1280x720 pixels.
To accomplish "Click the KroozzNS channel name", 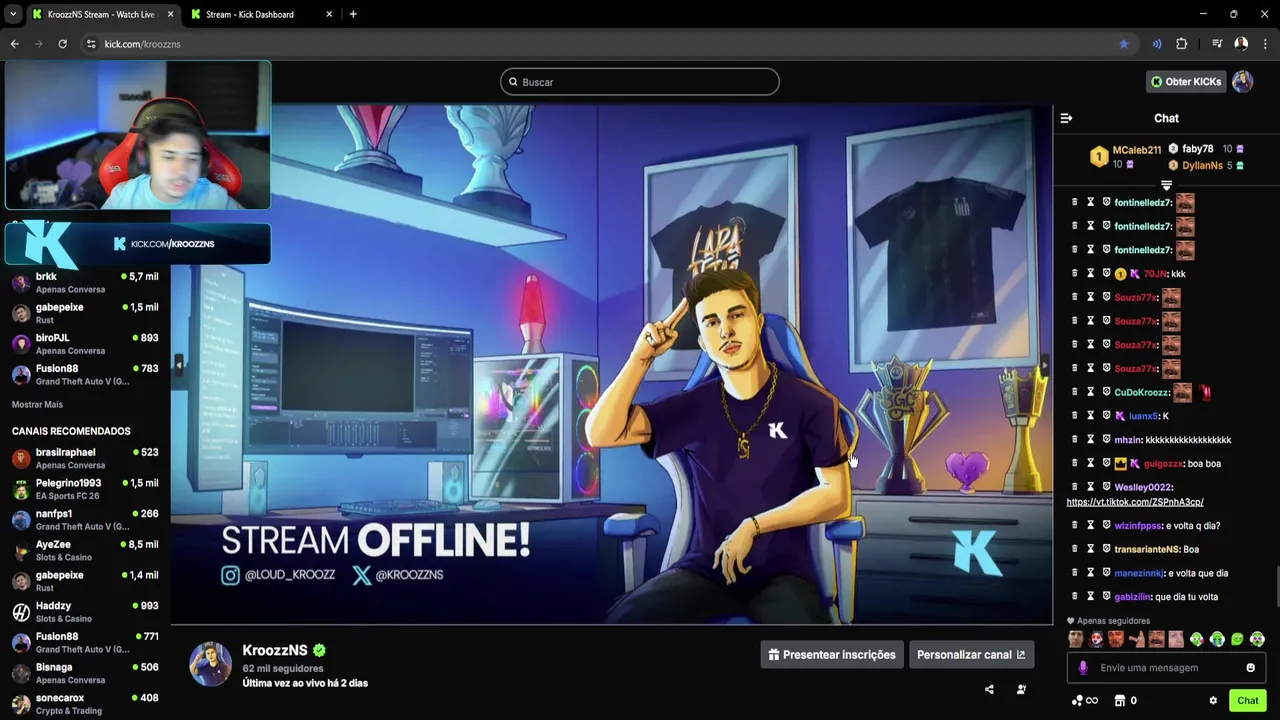I will pos(275,650).
